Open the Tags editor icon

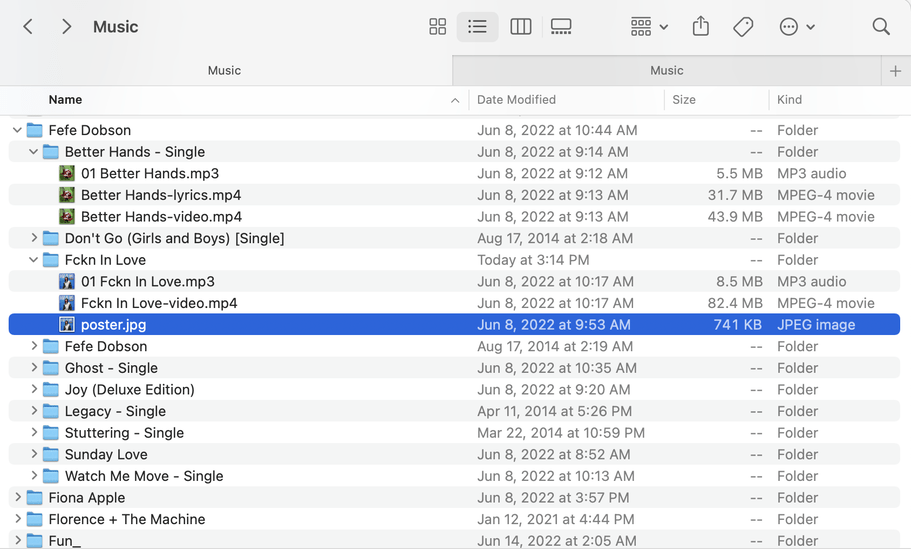click(x=743, y=27)
